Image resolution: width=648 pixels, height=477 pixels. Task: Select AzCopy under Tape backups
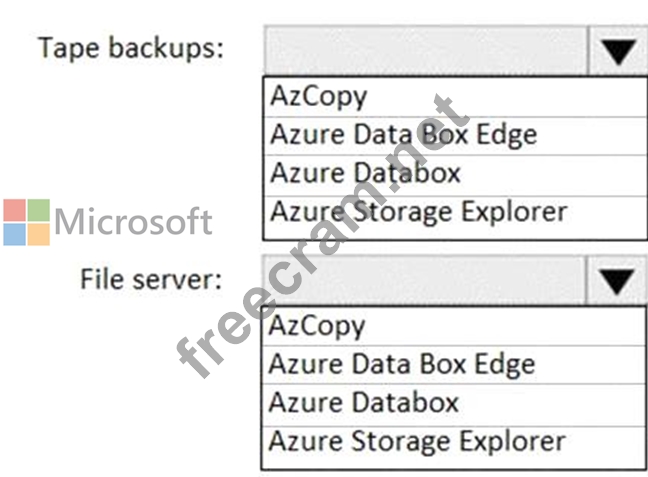(x=318, y=96)
